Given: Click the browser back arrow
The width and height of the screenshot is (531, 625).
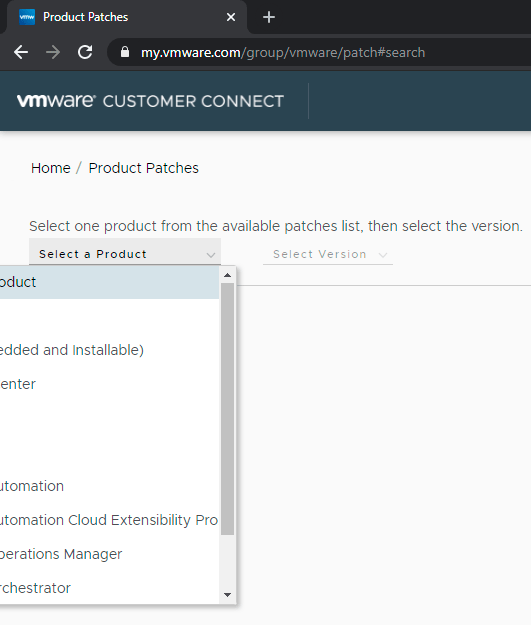Looking at the screenshot, I should pyautogui.click(x=21, y=52).
